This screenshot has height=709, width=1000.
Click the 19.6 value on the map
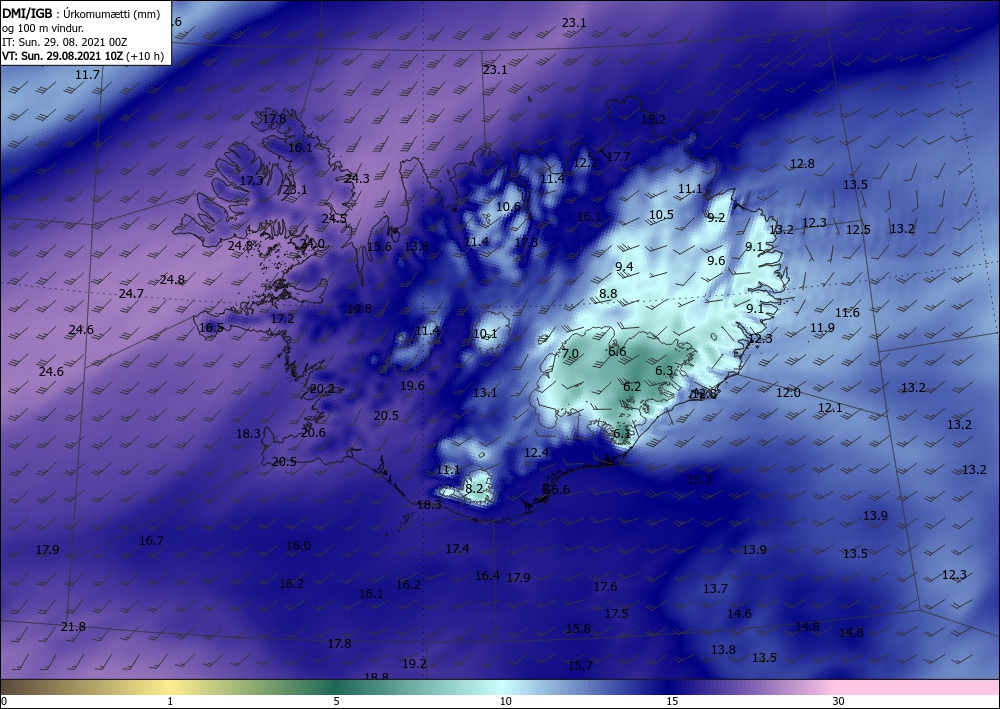412,386
